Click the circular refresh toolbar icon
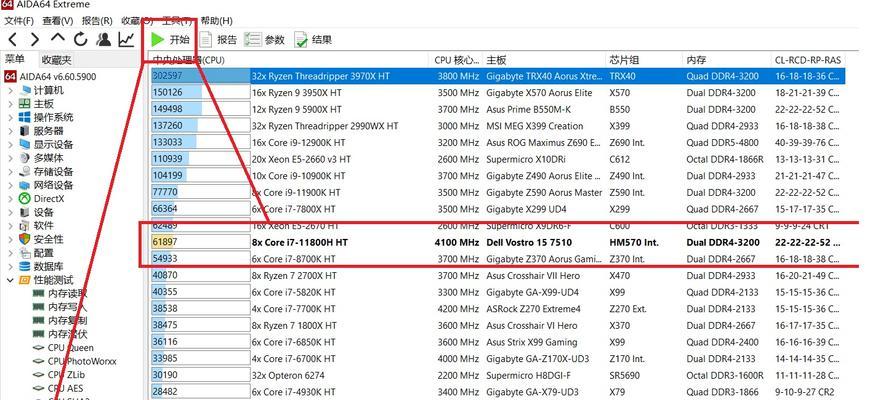This screenshot has height=400, width=878. pos(81,39)
